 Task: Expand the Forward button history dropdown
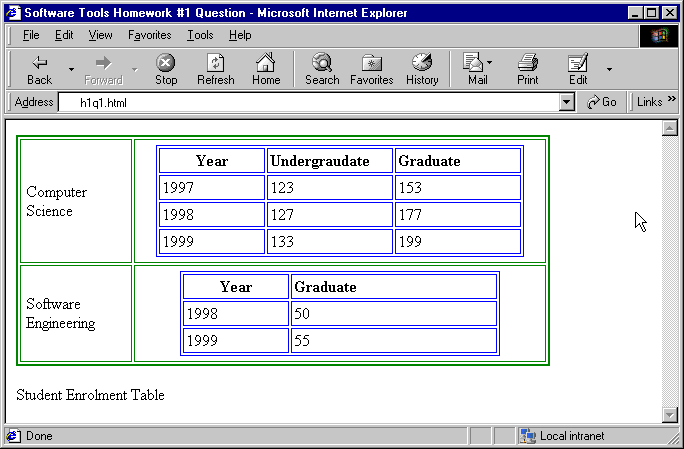coord(135,69)
